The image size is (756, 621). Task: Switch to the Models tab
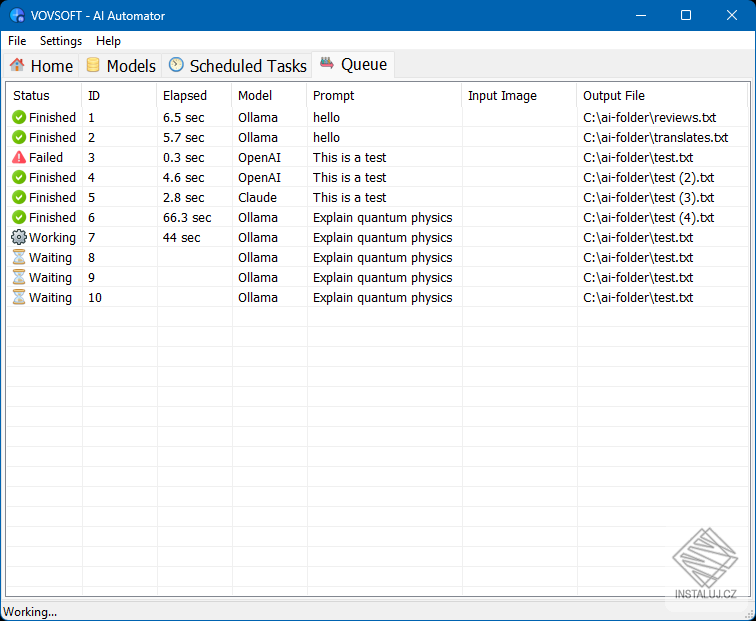click(x=121, y=66)
